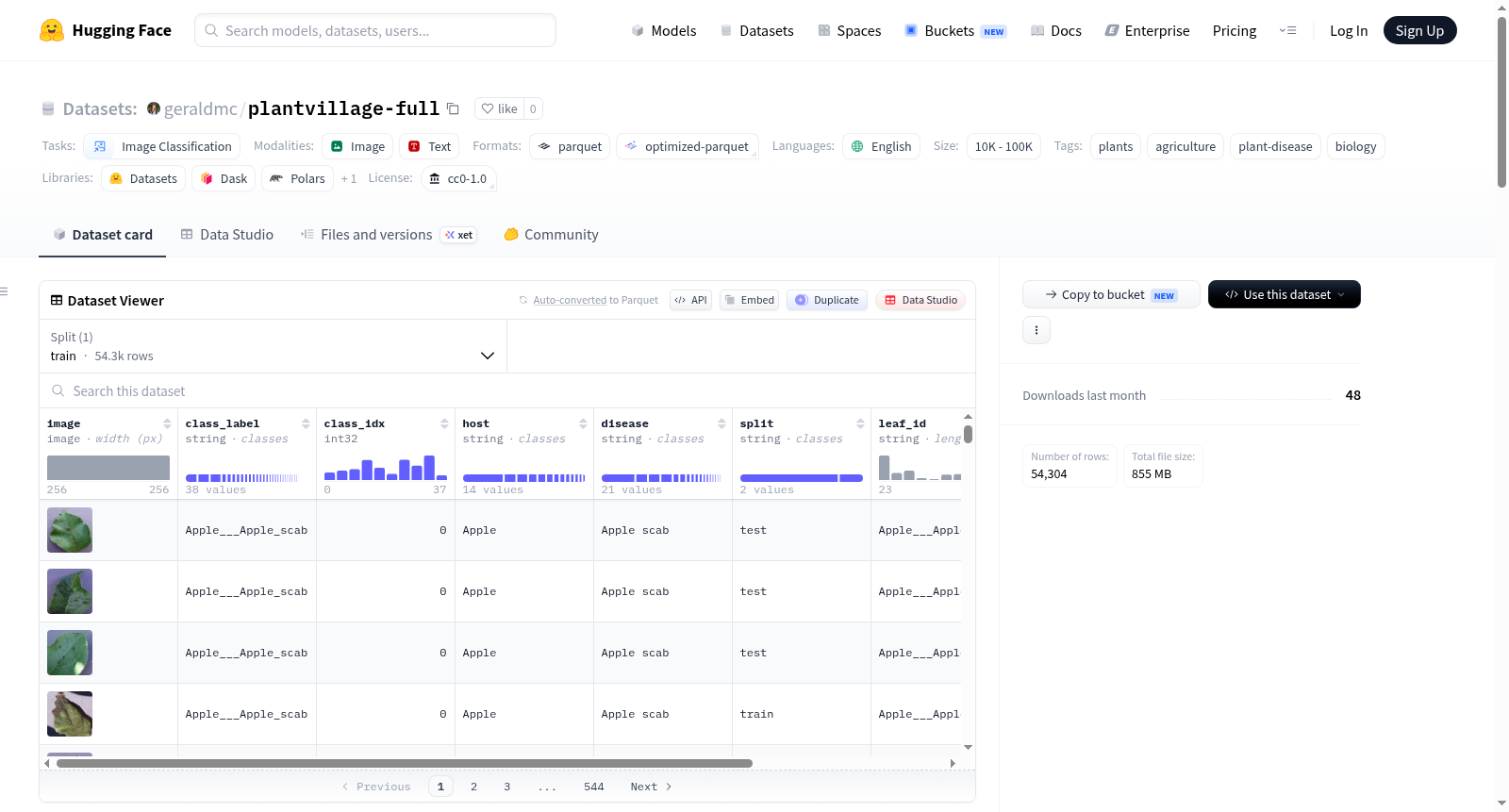
Task: Go to page 2 of the dataset
Action: (x=473, y=787)
